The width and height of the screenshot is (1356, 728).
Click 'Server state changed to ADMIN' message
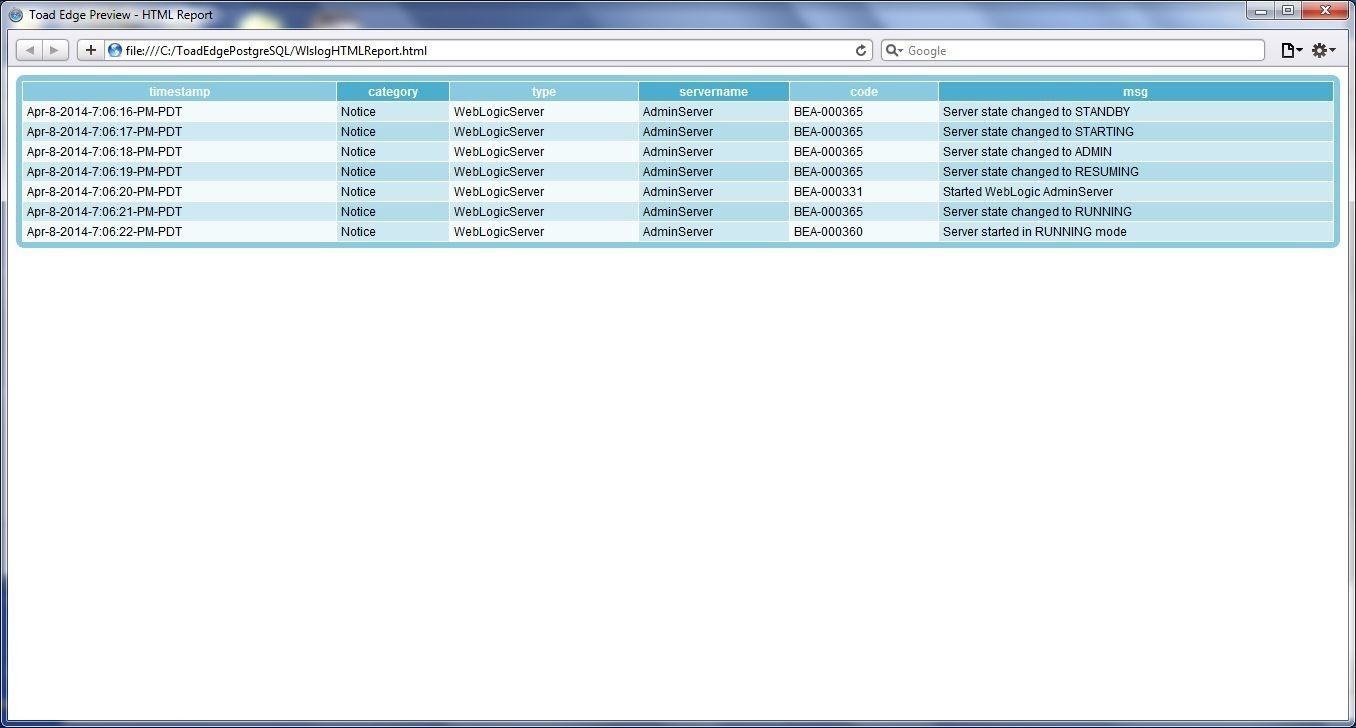point(1026,152)
